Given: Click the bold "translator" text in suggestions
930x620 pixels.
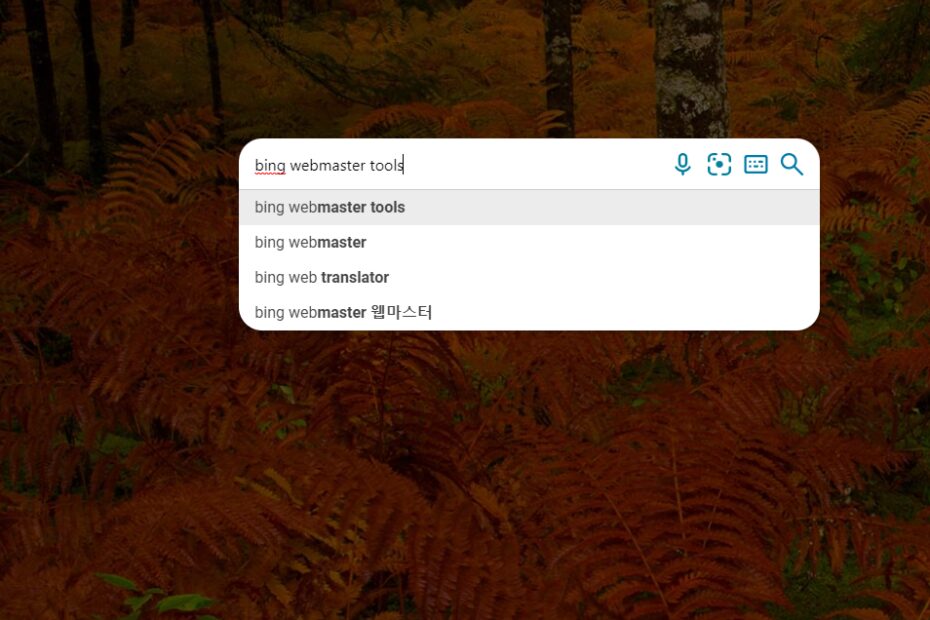Looking at the screenshot, I should coord(355,277).
